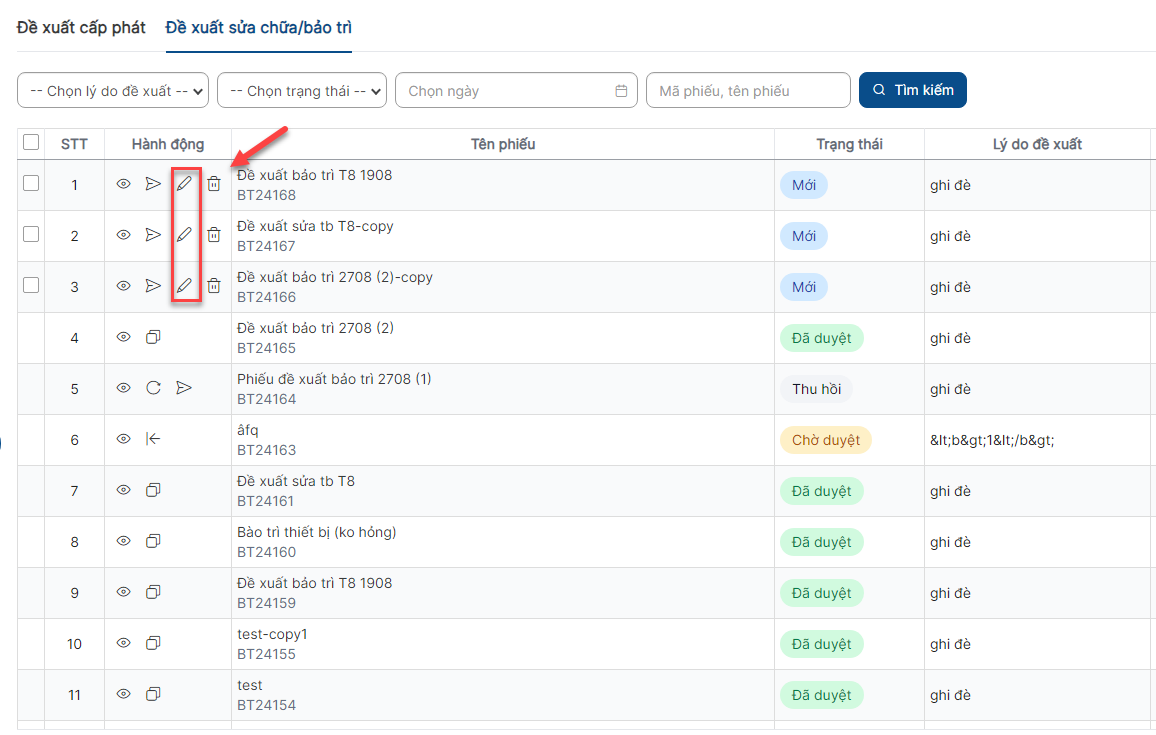Click the Chờ duyệt status badge
This screenshot has width=1156, height=735.
826,440
